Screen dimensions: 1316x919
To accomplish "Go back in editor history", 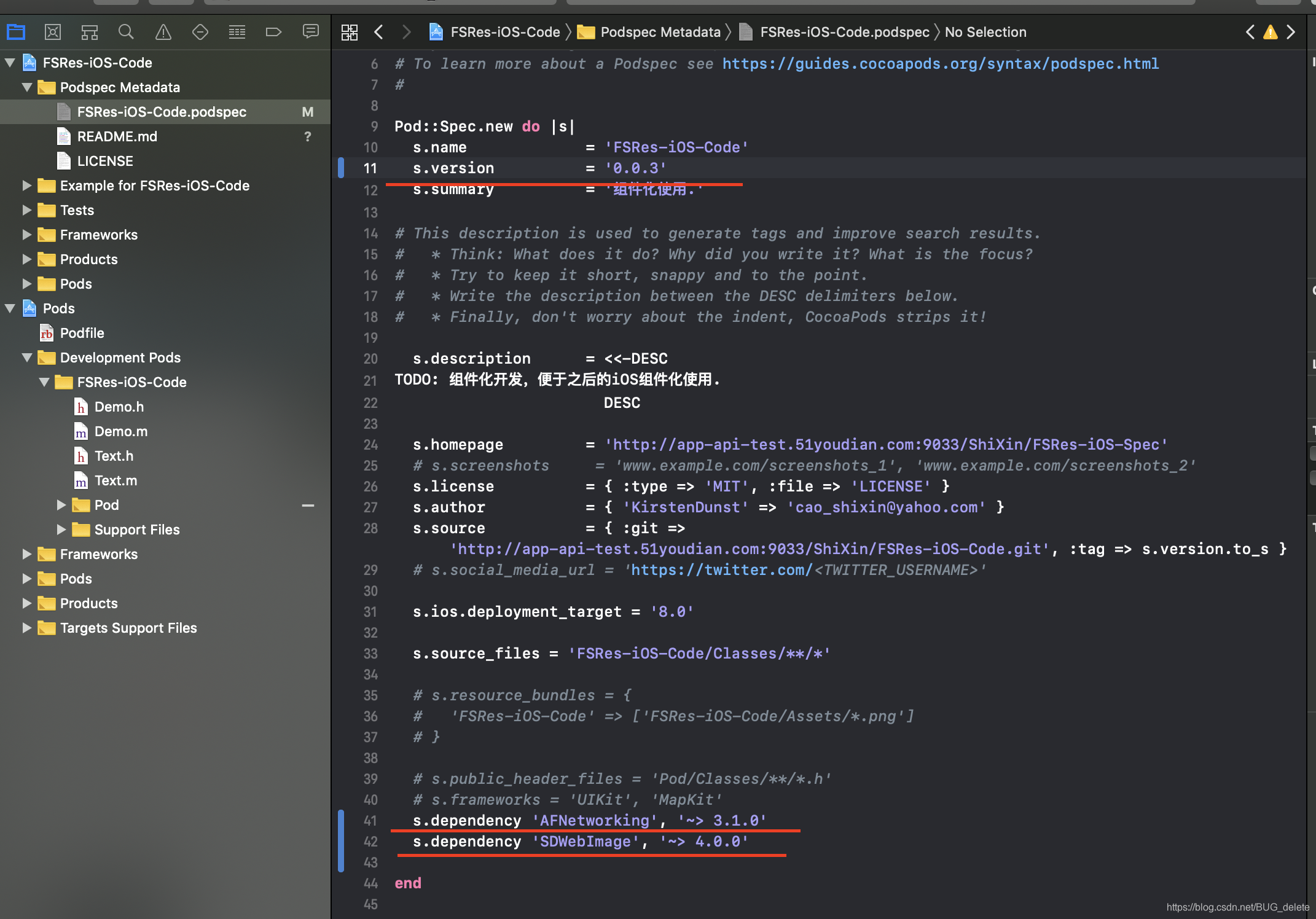I will 379,32.
